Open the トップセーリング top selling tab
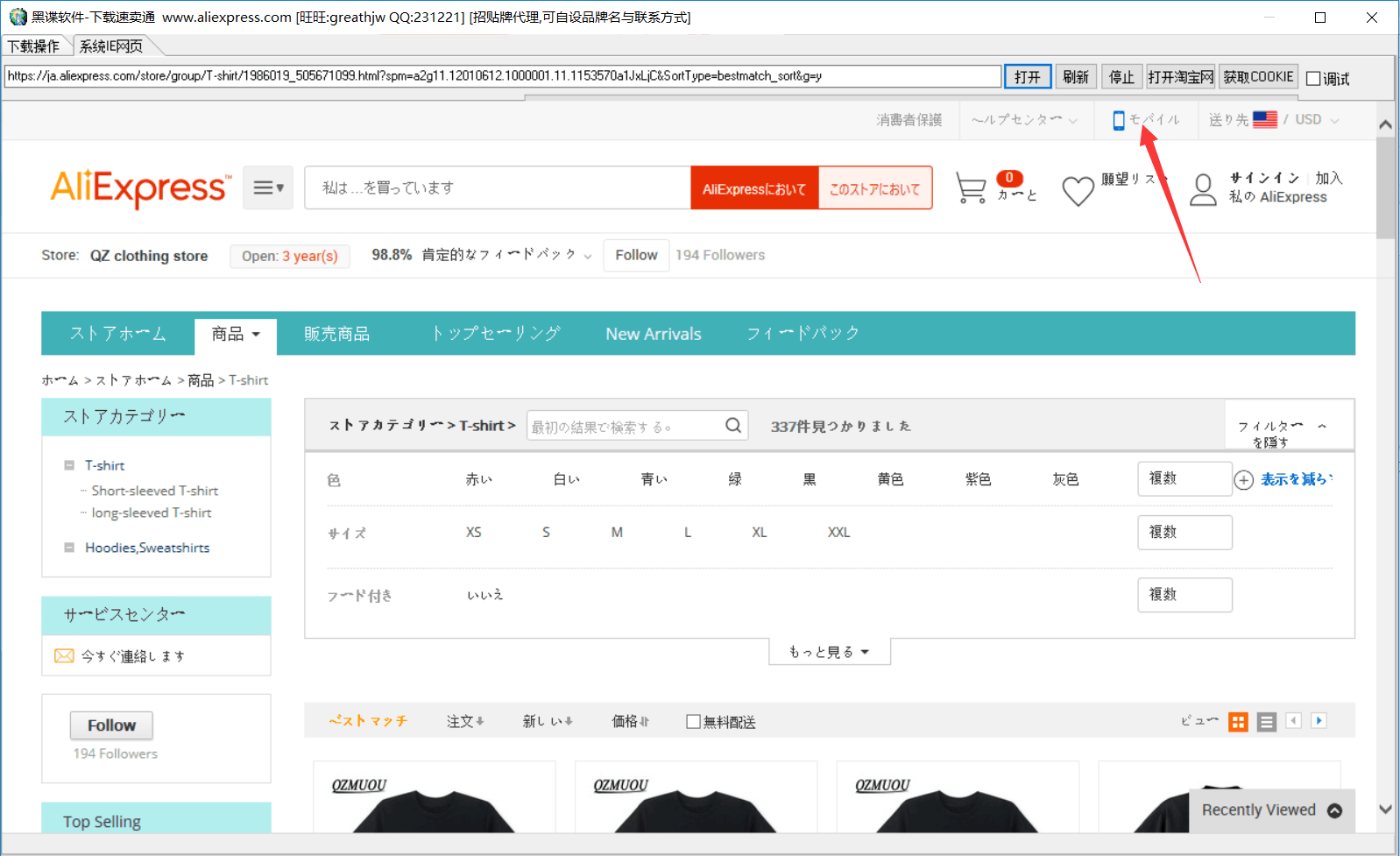1400x856 pixels. [495, 334]
